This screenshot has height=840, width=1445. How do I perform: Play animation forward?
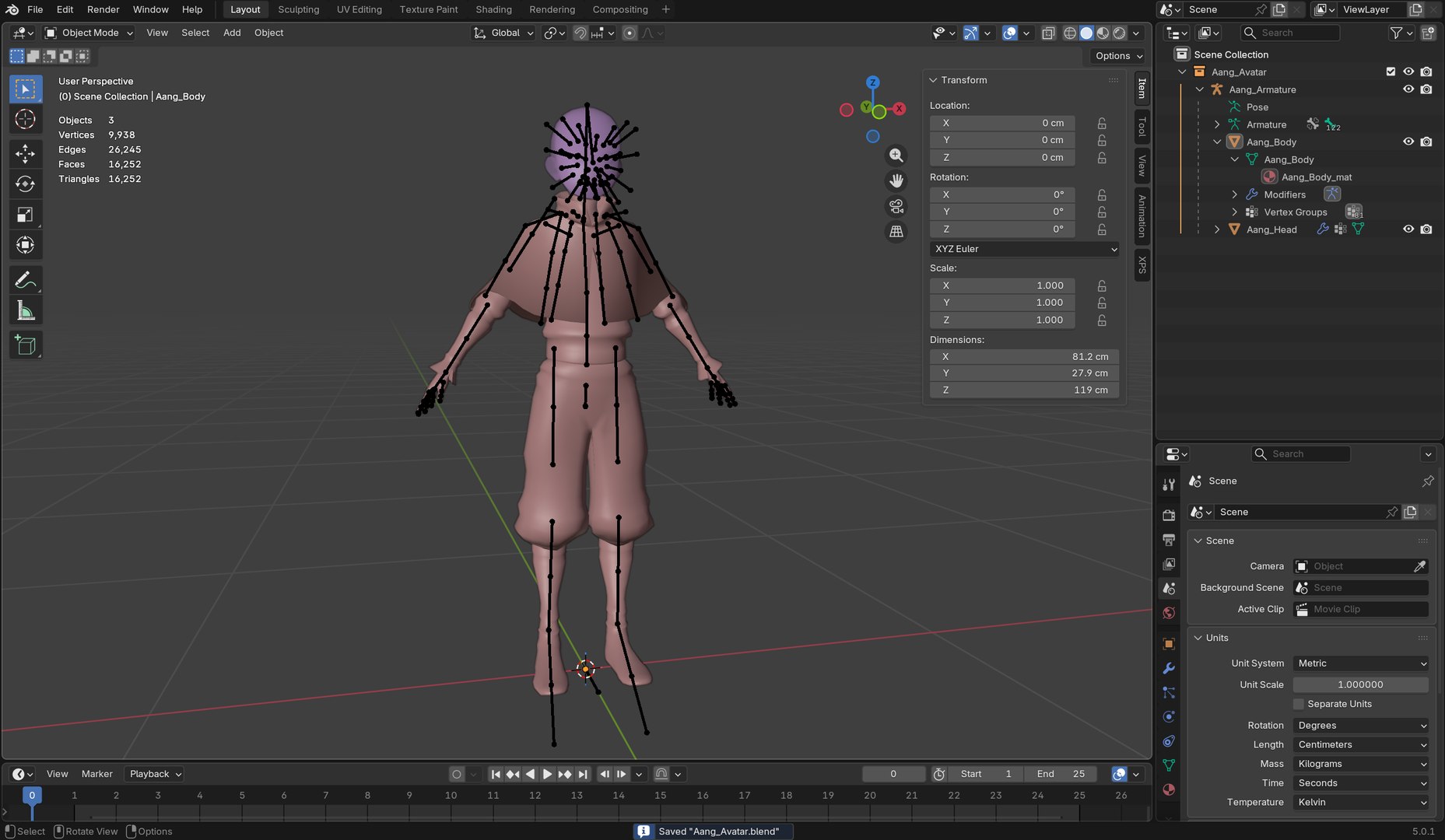point(547,774)
